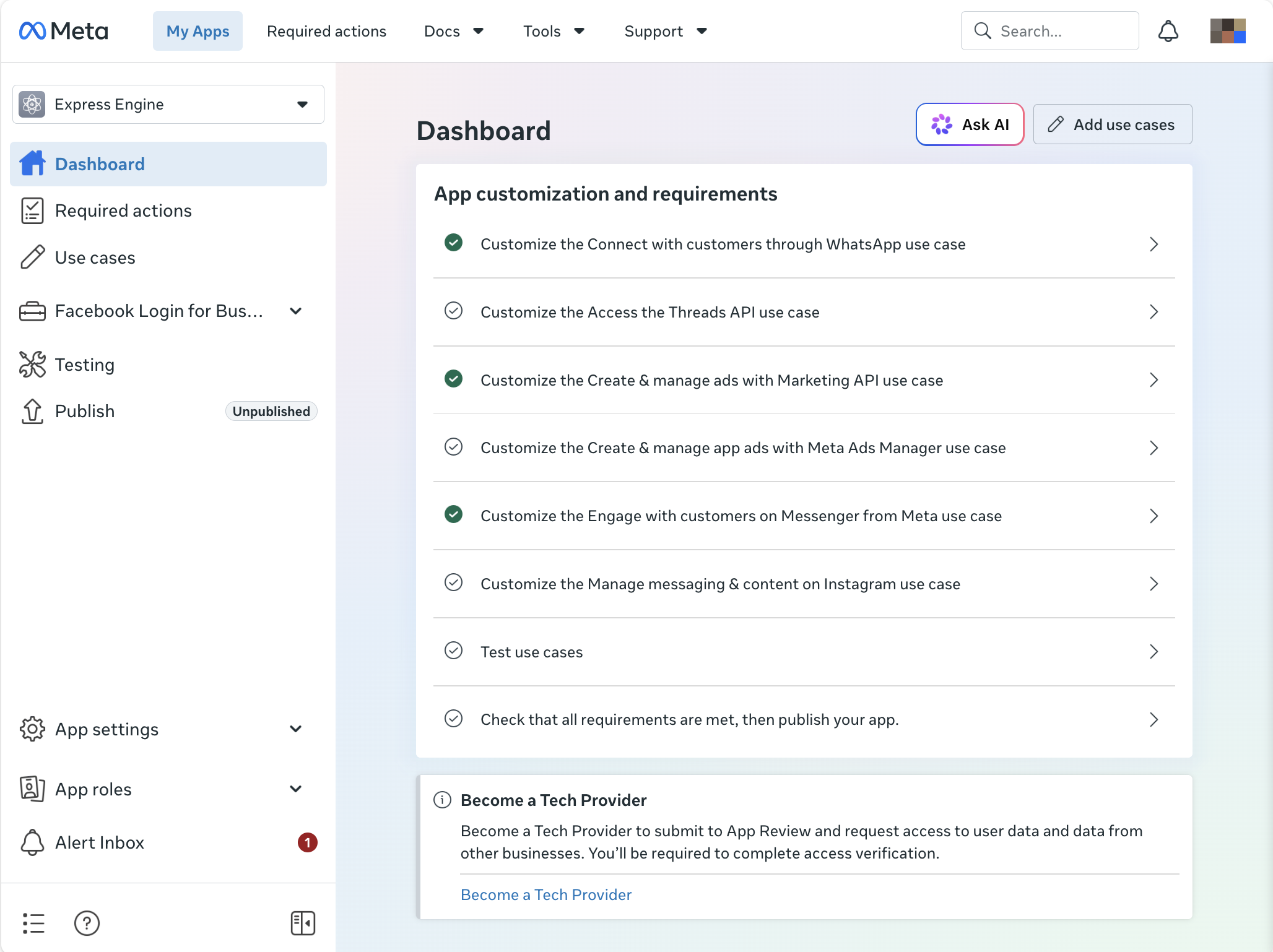
Task: Open Required actions in the sidebar
Action: [168, 210]
